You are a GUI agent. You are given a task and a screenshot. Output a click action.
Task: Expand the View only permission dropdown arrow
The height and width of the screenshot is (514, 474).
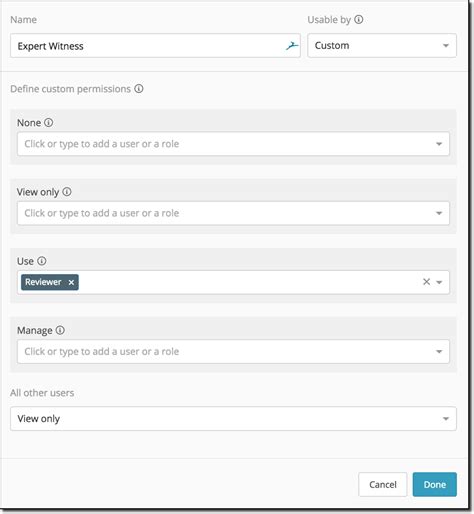(x=439, y=213)
